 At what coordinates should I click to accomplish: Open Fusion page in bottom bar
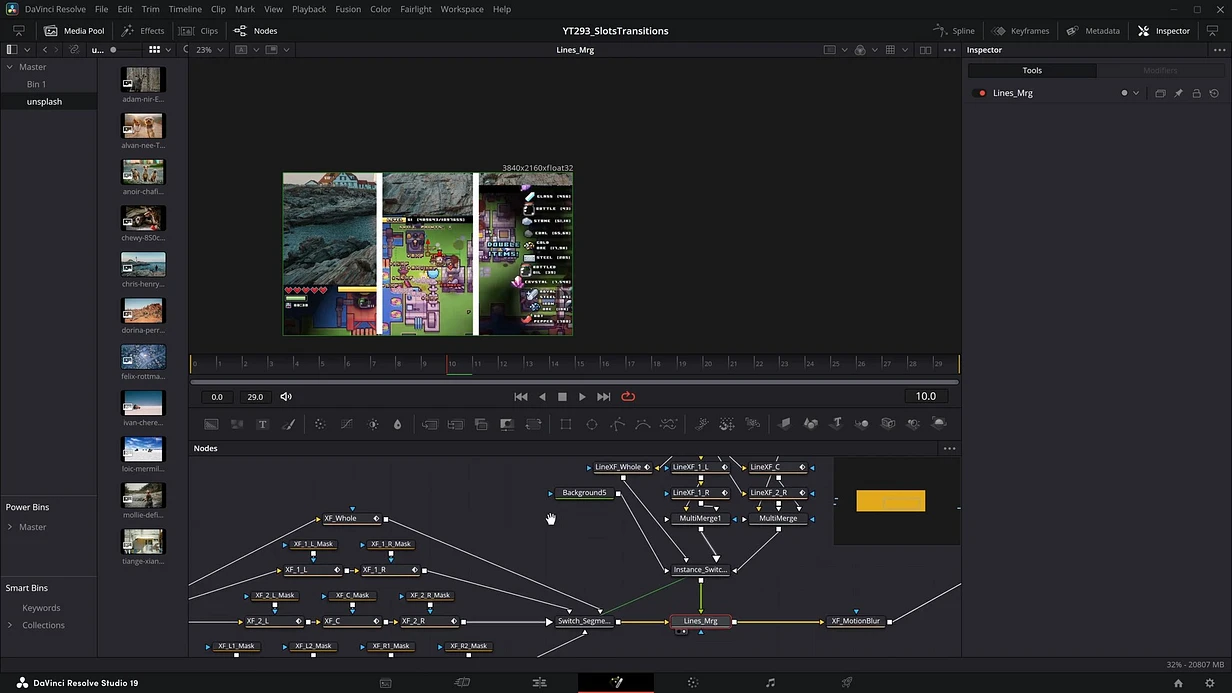pos(617,682)
